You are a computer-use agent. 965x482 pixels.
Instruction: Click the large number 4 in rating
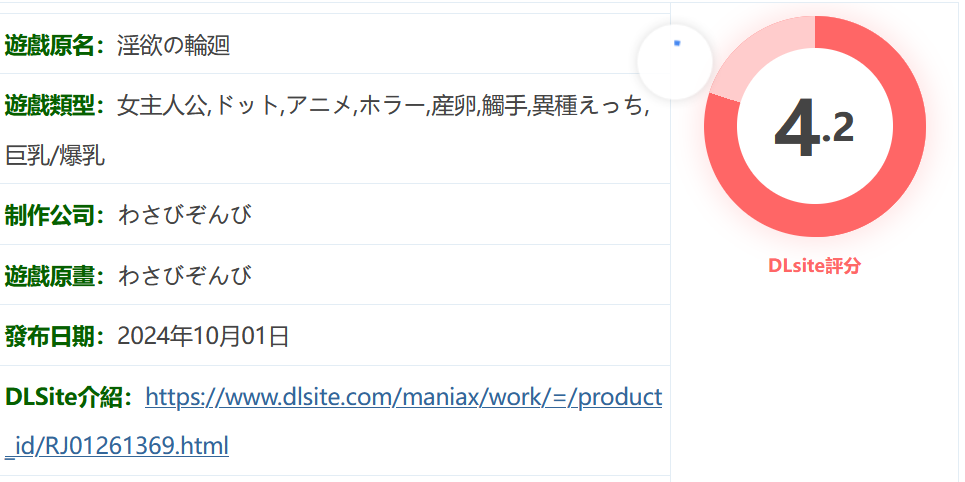(x=795, y=129)
